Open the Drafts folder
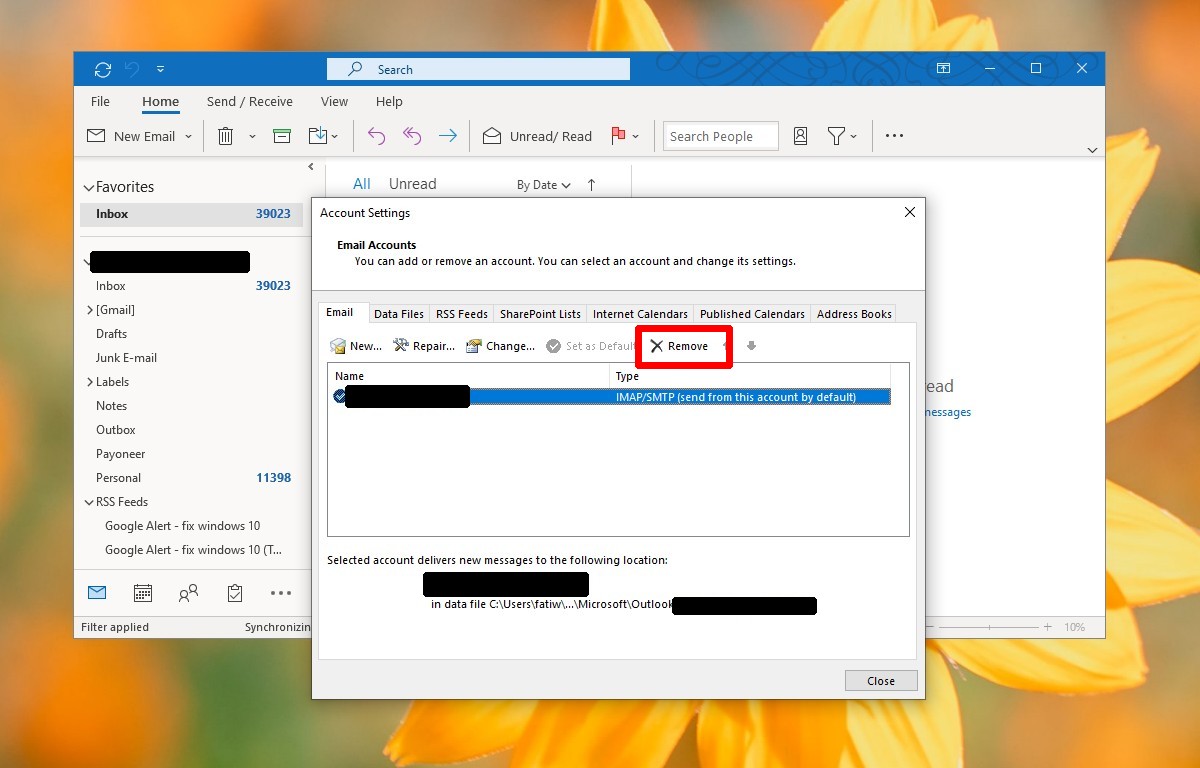The image size is (1200, 768). coord(111,334)
